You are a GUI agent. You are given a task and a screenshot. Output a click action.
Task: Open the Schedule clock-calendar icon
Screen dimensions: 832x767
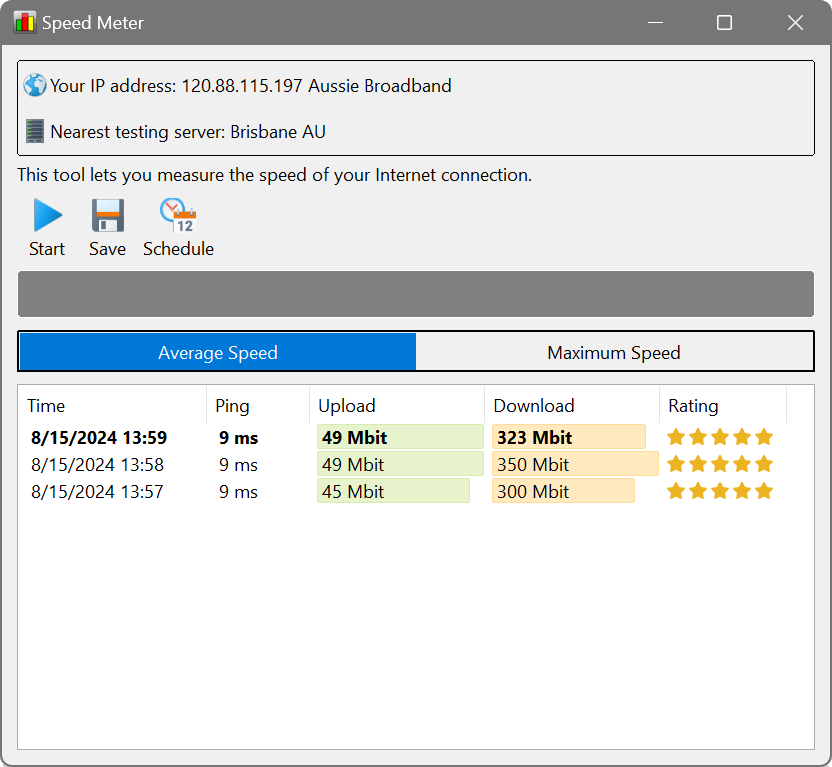click(178, 215)
